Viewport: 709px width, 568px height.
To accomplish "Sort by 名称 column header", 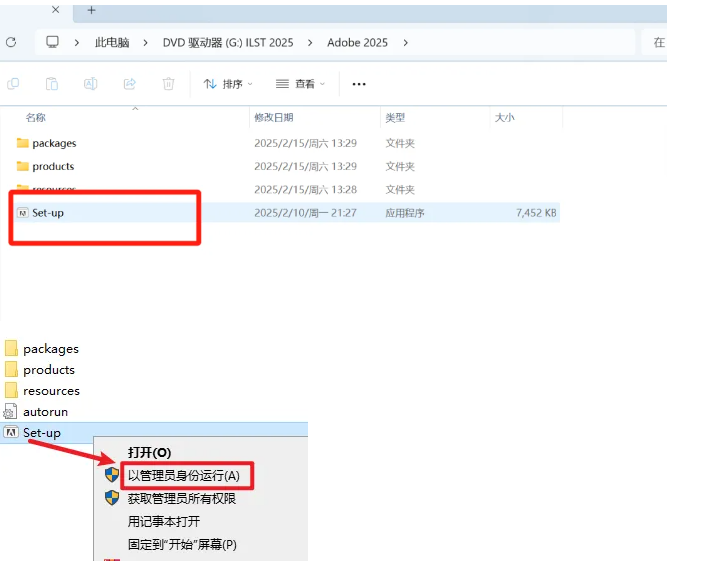I will (35, 118).
